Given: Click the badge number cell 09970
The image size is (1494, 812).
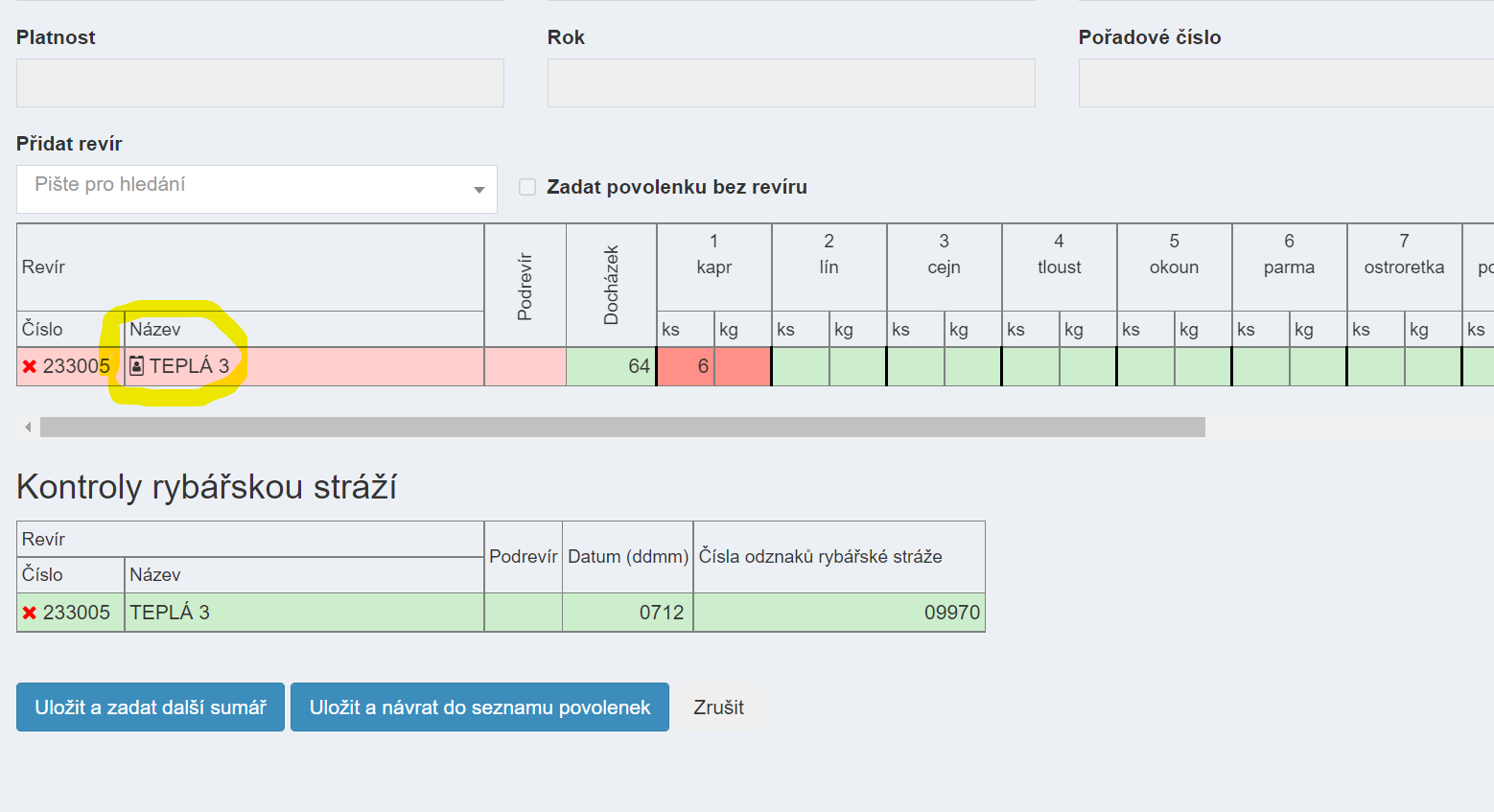Looking at the screenshot, I should click(839, 613).
